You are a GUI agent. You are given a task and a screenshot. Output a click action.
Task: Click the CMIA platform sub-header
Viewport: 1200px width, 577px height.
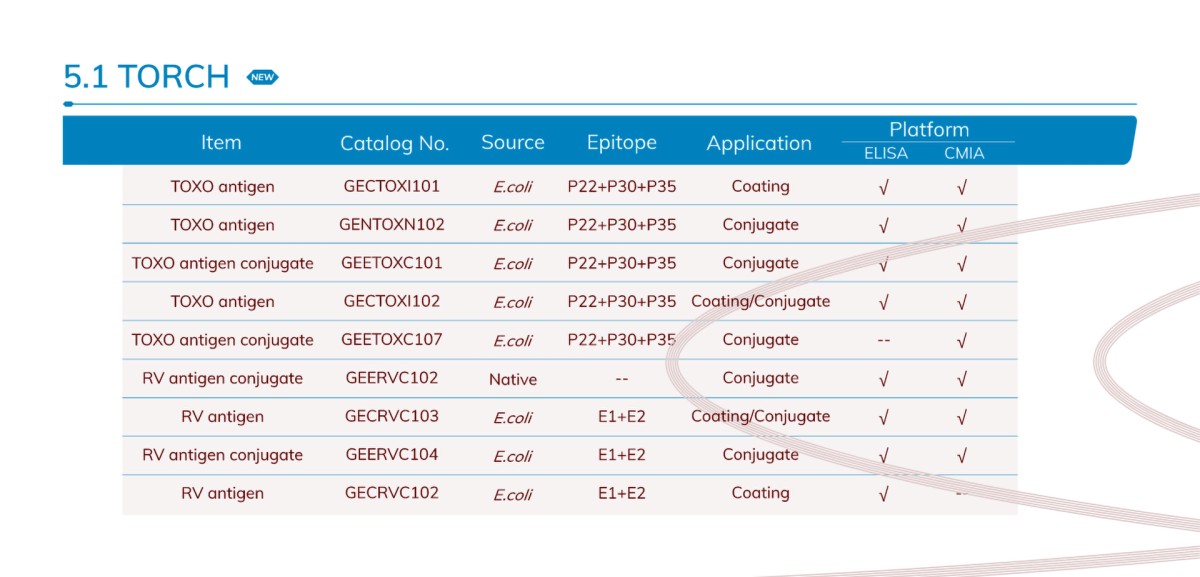964,153
